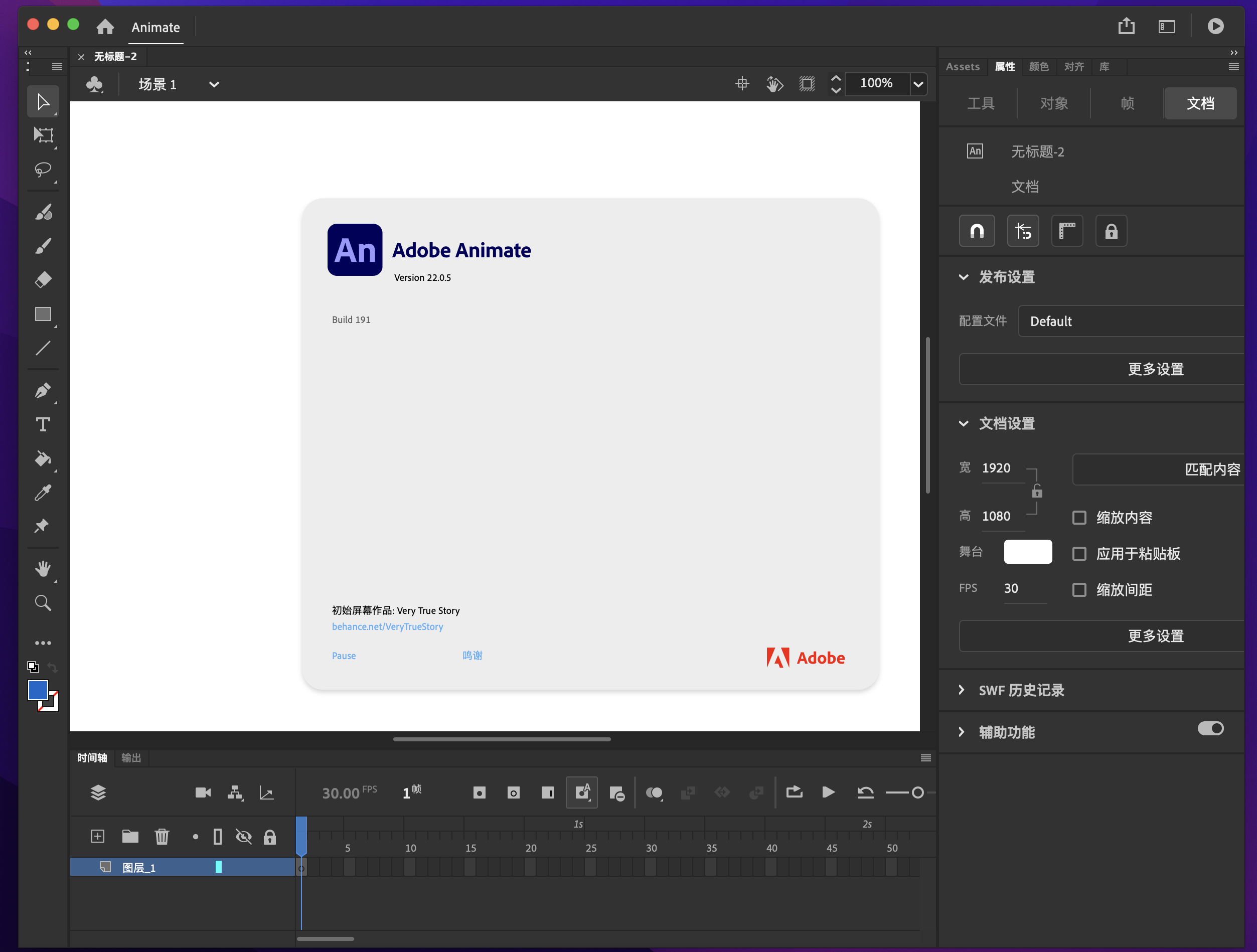Image resolution: width=1257 pixels, height=952 pixels.
Task: Open the 输出 tab
Action: [131, 757]
